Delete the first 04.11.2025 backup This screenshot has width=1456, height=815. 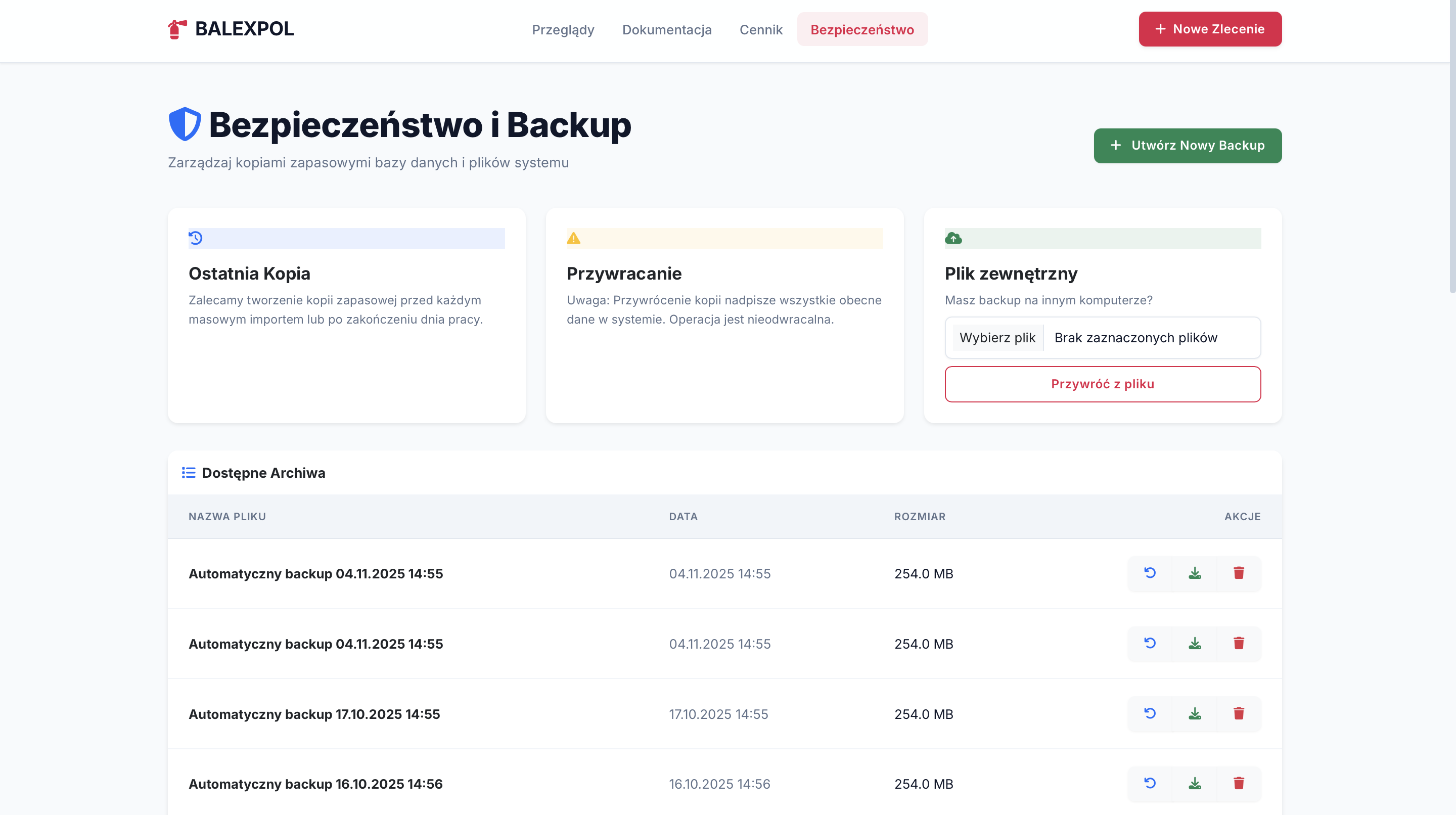tap(1239, 573)
